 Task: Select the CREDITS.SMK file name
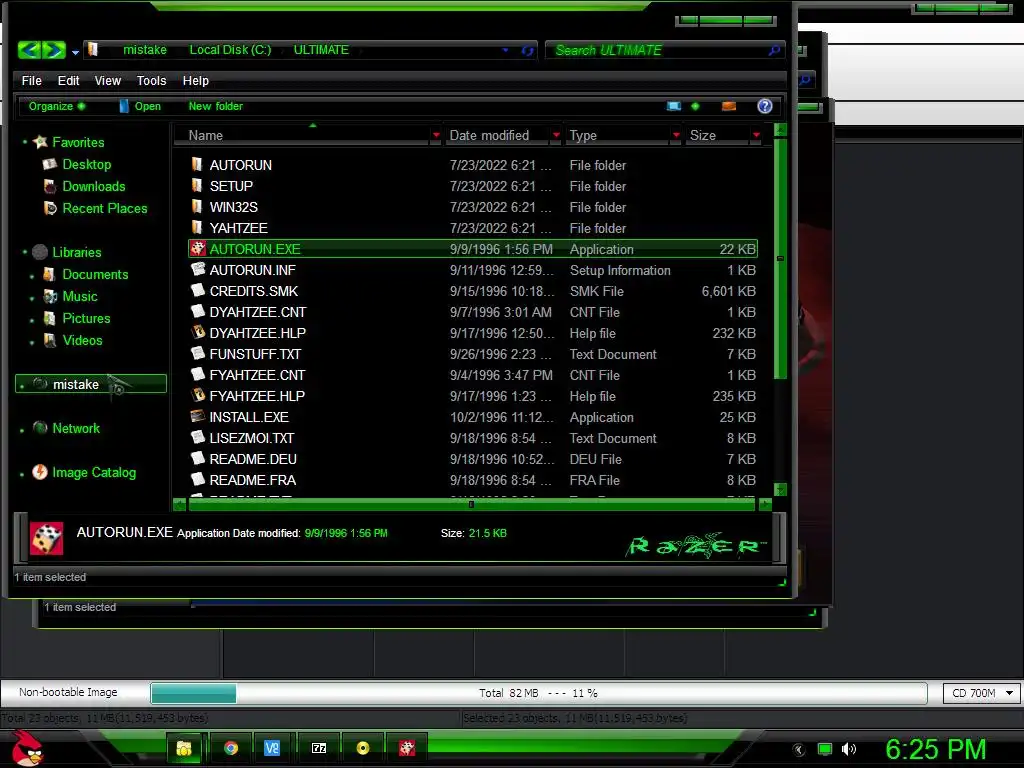pos(253,291)
